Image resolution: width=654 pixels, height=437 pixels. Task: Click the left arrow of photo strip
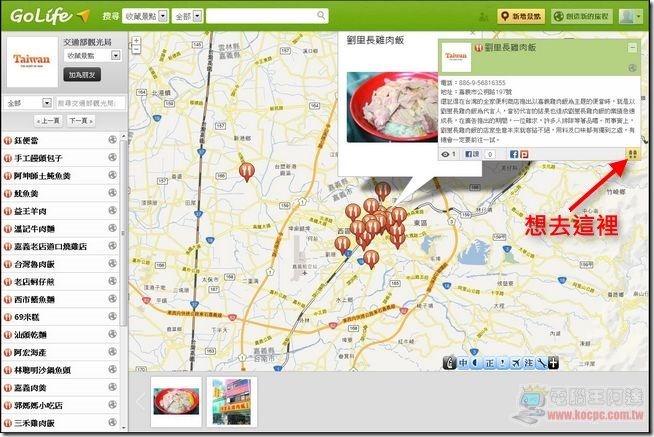click(x=141, y=401)
